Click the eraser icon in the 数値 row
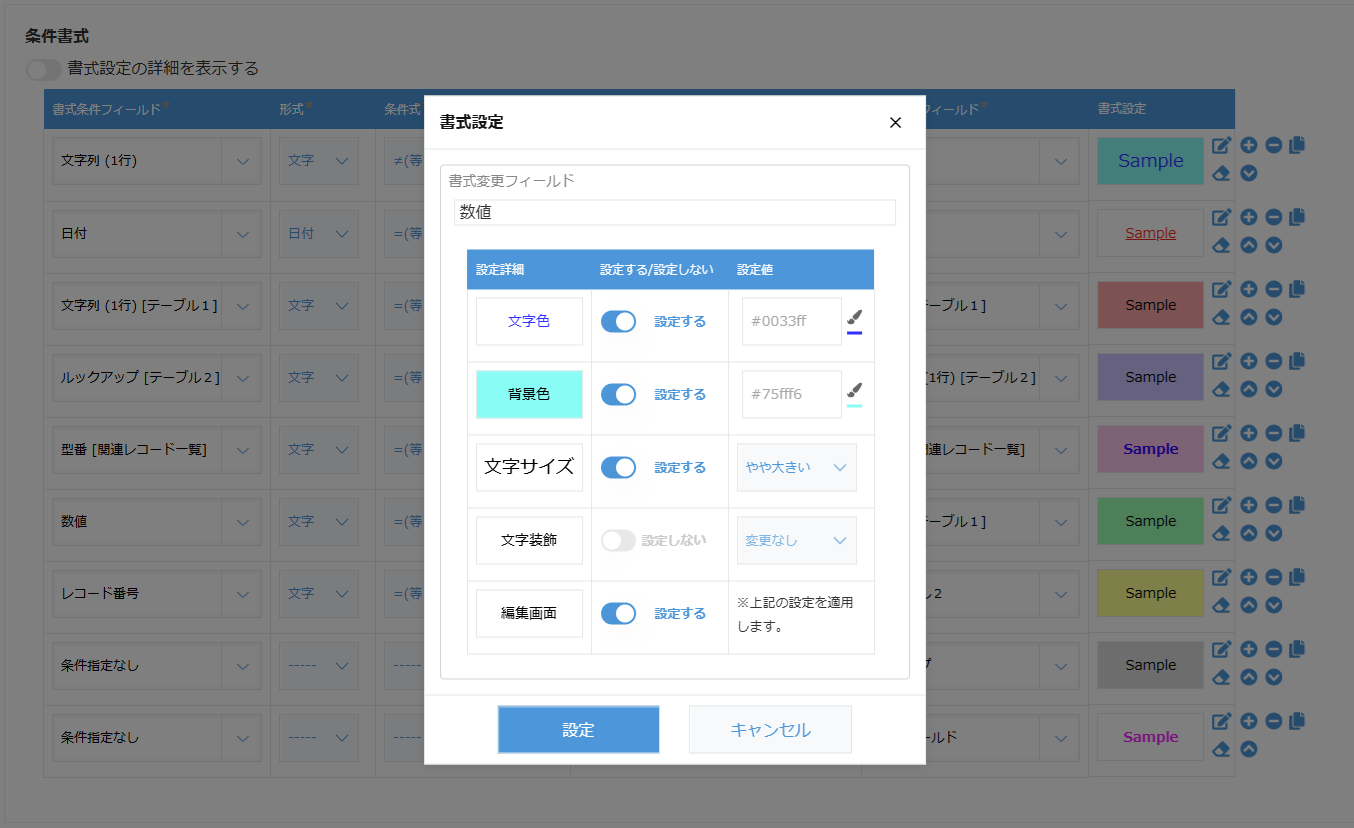Image resolution: width=1354 pixels, height=828 pixels. [1221, 534]
